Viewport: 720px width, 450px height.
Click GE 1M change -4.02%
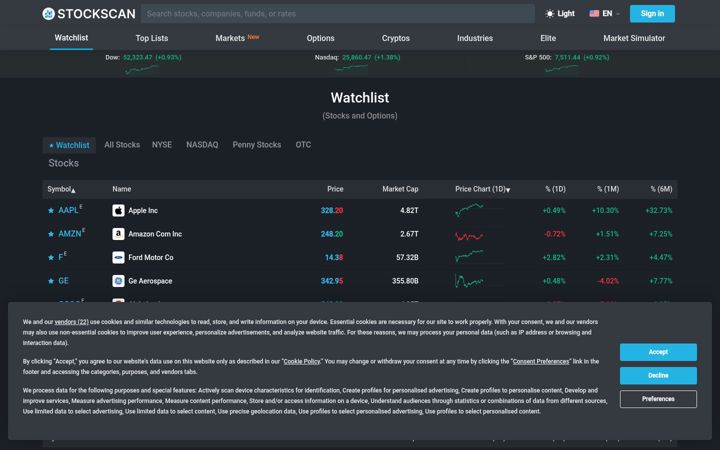tap(608, 281)
